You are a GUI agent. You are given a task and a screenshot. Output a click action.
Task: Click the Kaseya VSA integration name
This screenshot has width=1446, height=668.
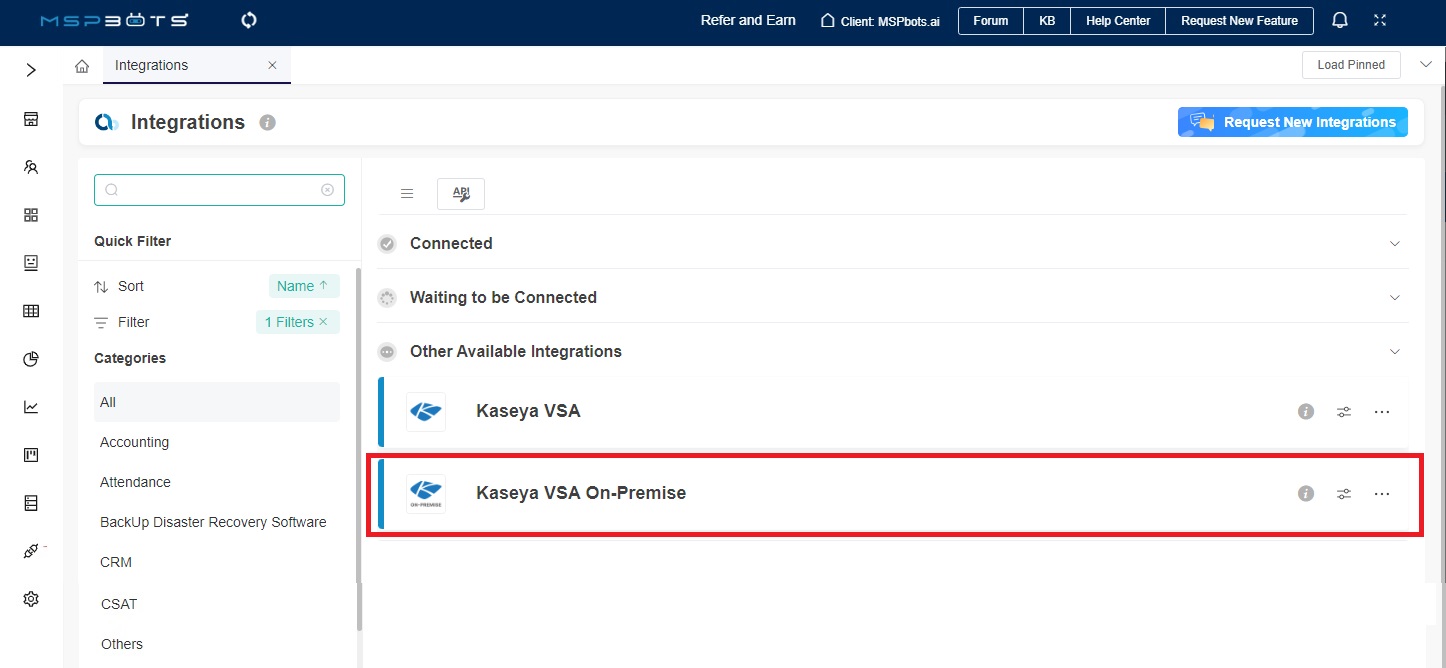528,411
